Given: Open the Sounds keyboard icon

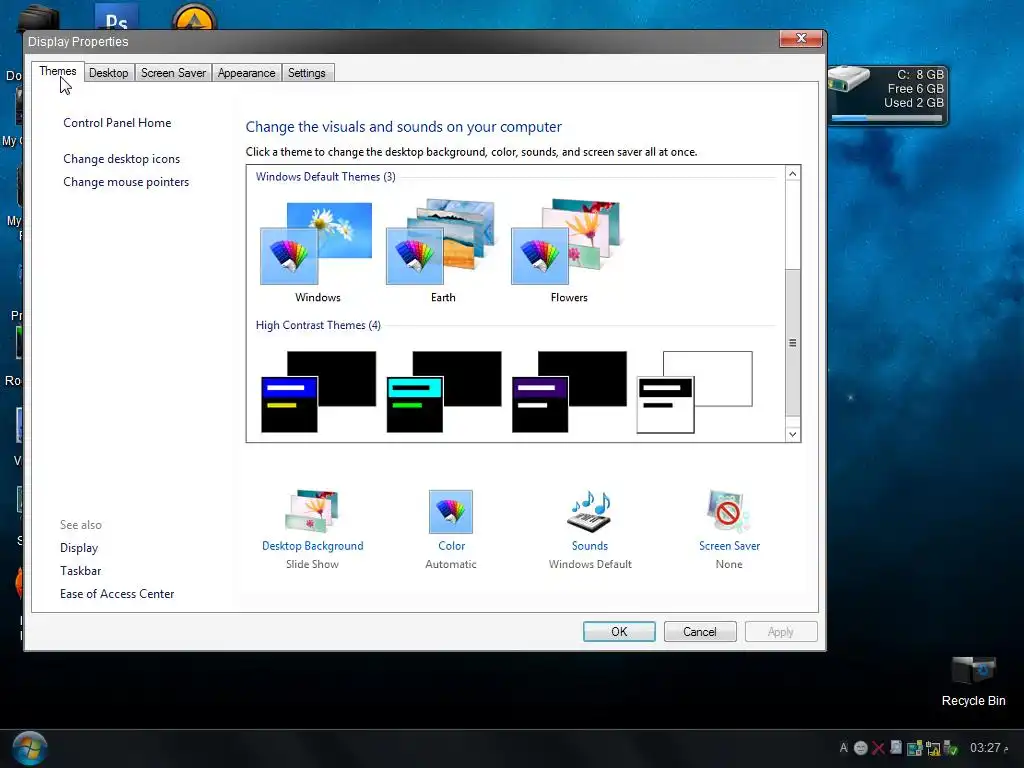Looking at the screenshot, I should tap(590, 511).
